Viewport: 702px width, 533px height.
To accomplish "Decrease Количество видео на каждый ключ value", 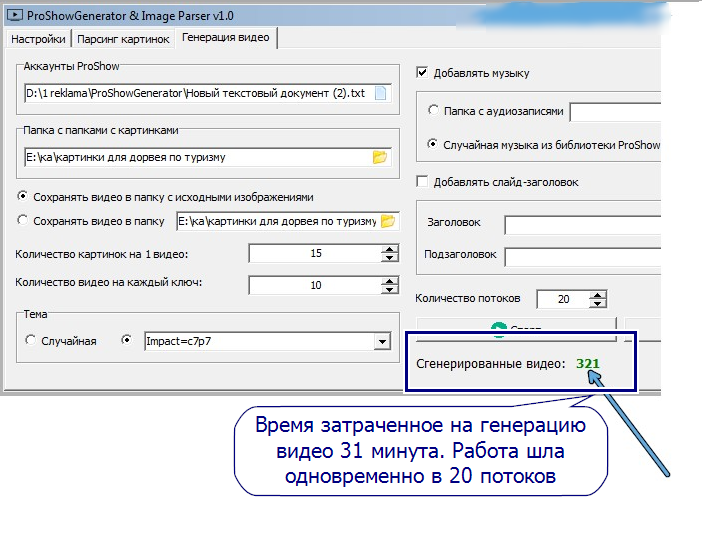I will point(390,290).
